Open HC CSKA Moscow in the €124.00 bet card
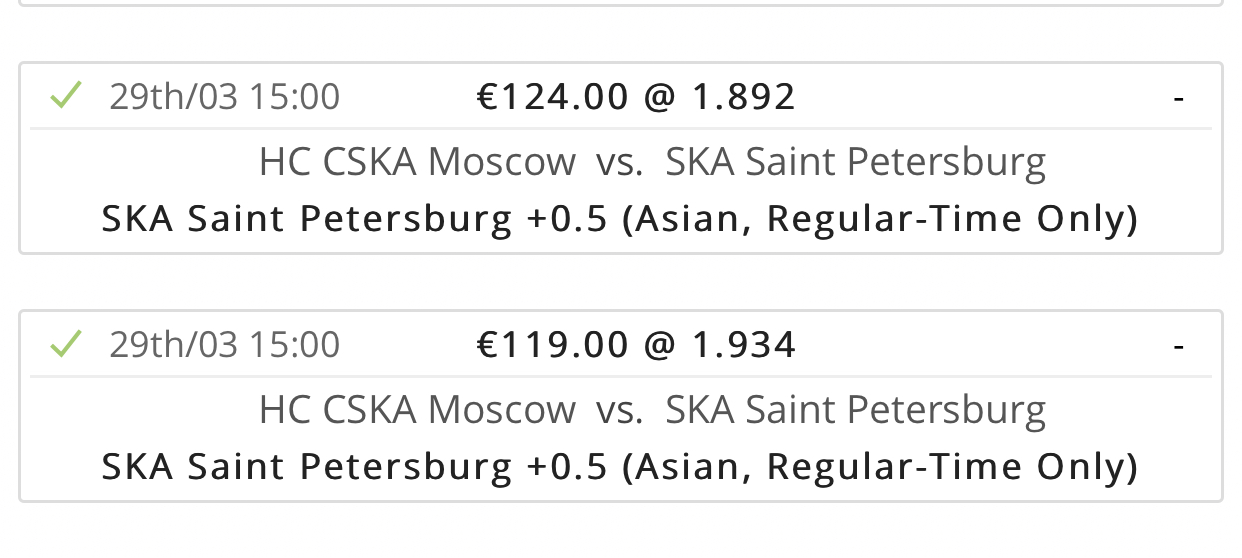Screen dimensions: 1242x558 tap(417, 161)
